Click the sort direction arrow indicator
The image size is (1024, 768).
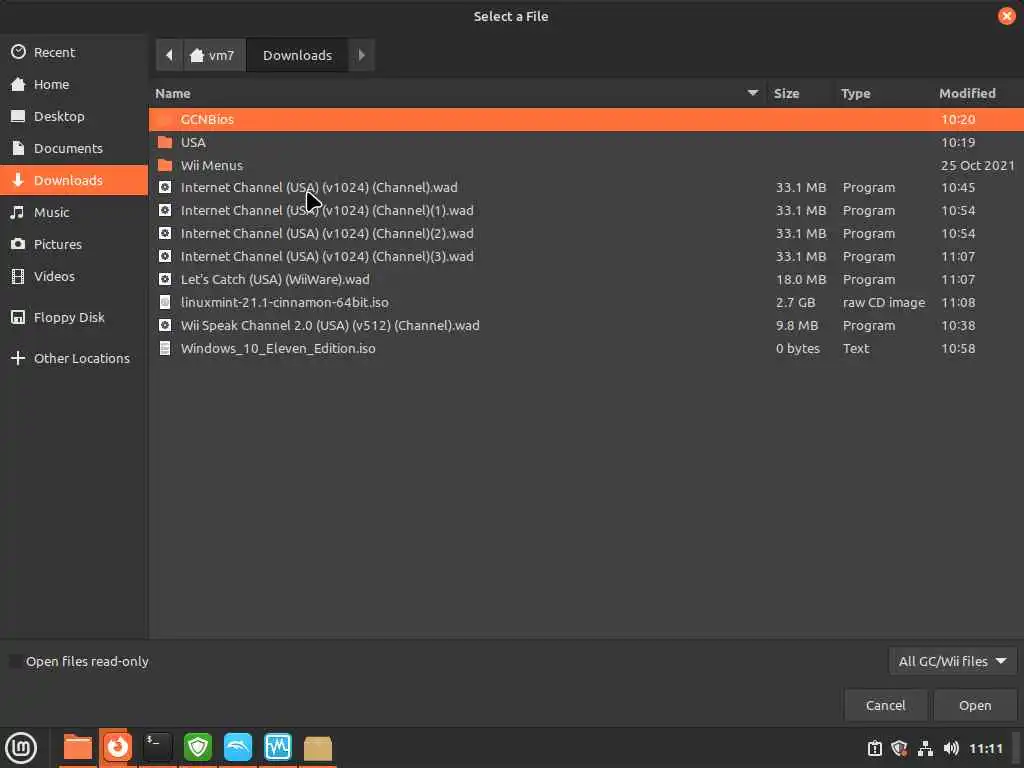click(x=753, y=93)
